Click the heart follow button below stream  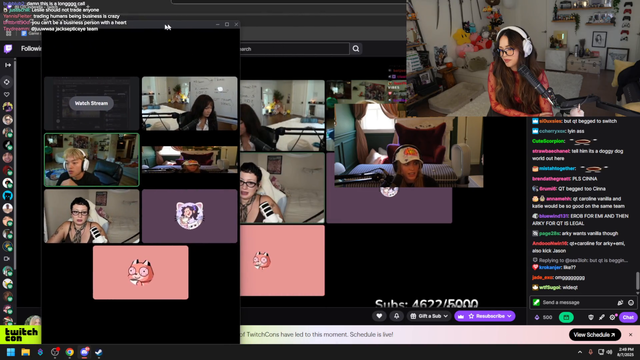(x=379, y=316)
